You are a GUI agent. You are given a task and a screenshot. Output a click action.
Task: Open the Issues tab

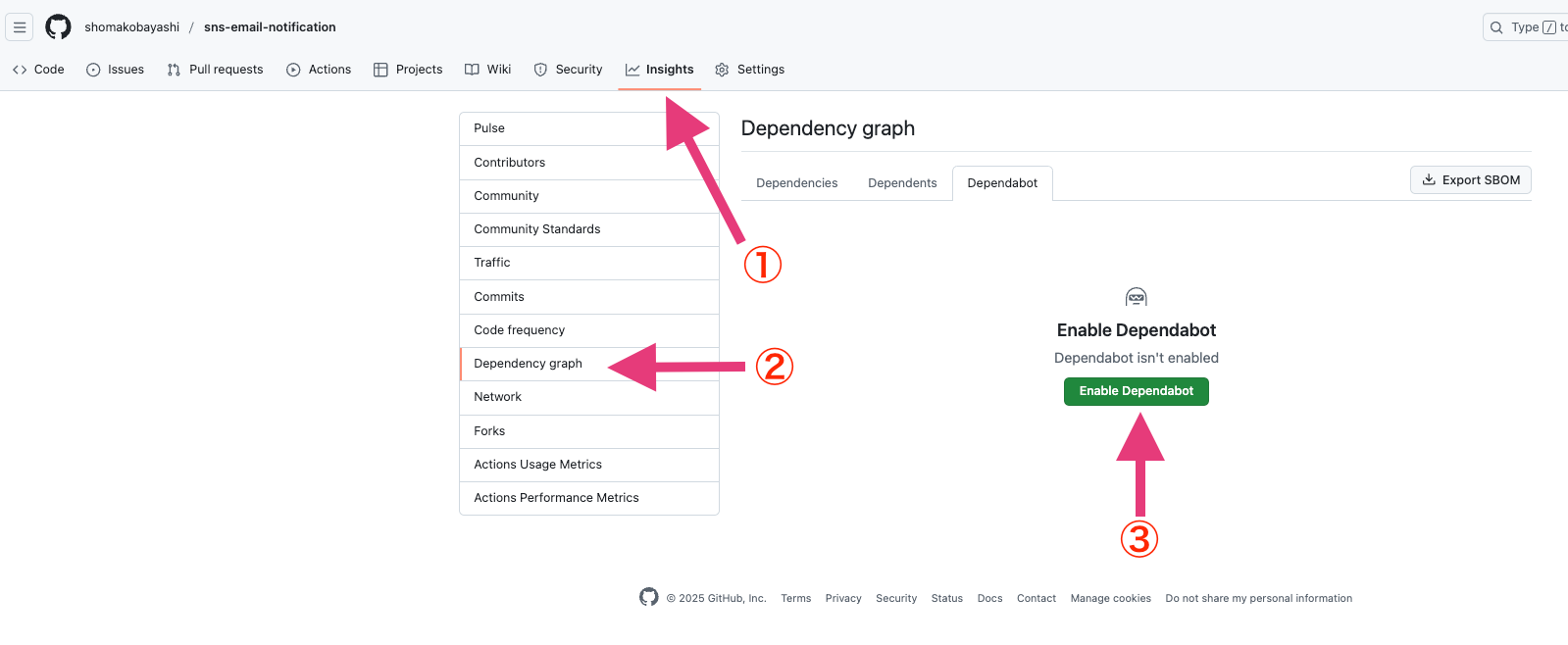[x=115, y=70]
